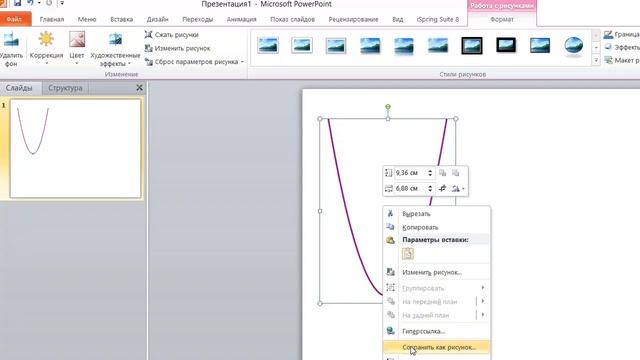640x360 pixels.
Task: Click the crop icon in mini toolbar
Action: coord(443,189)
